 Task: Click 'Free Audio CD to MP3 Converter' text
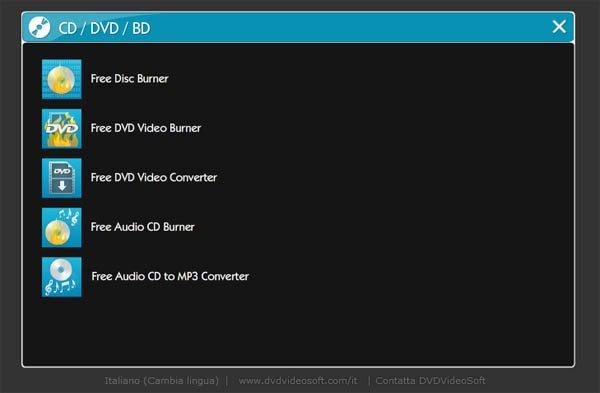point(170,276)
